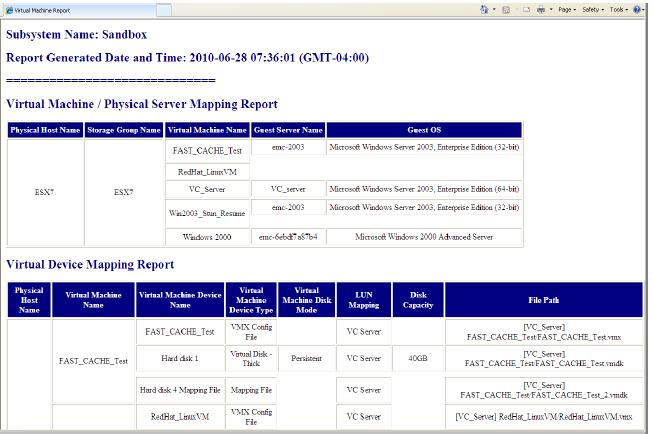
Task: Open the Home button dropdown arrow
Action: coord(494,10)
